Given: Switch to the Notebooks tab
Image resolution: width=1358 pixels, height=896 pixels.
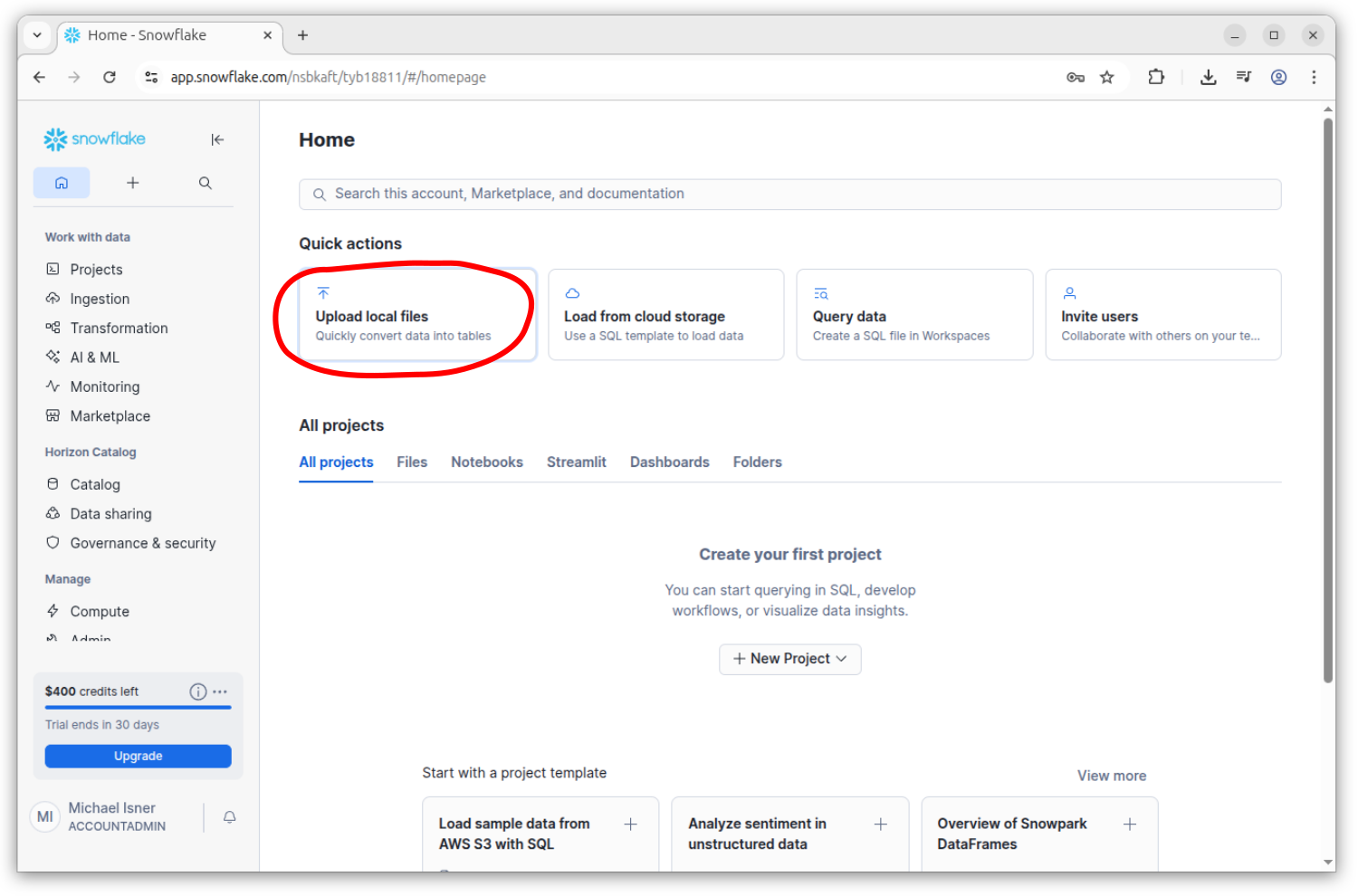Looking at the screenshot, I should click(487, 462).
